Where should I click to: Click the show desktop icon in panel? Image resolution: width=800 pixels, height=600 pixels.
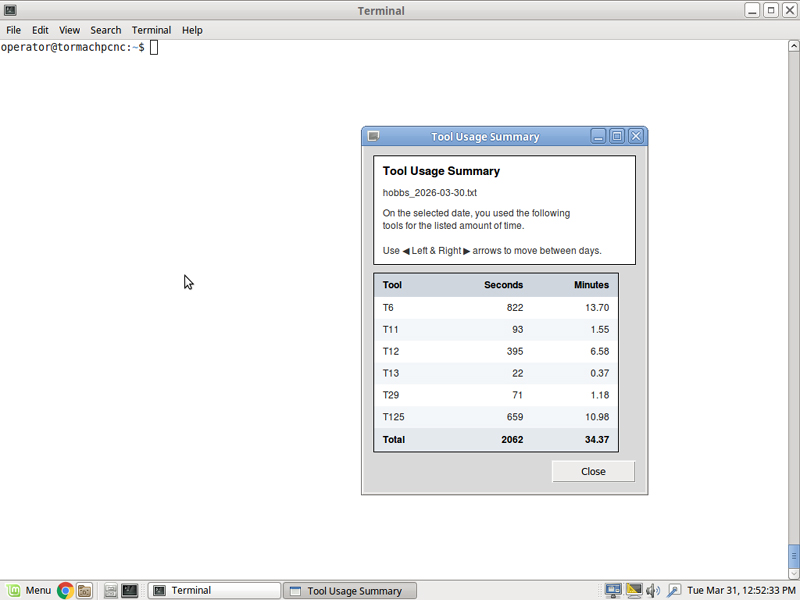(x=111, y=590)
